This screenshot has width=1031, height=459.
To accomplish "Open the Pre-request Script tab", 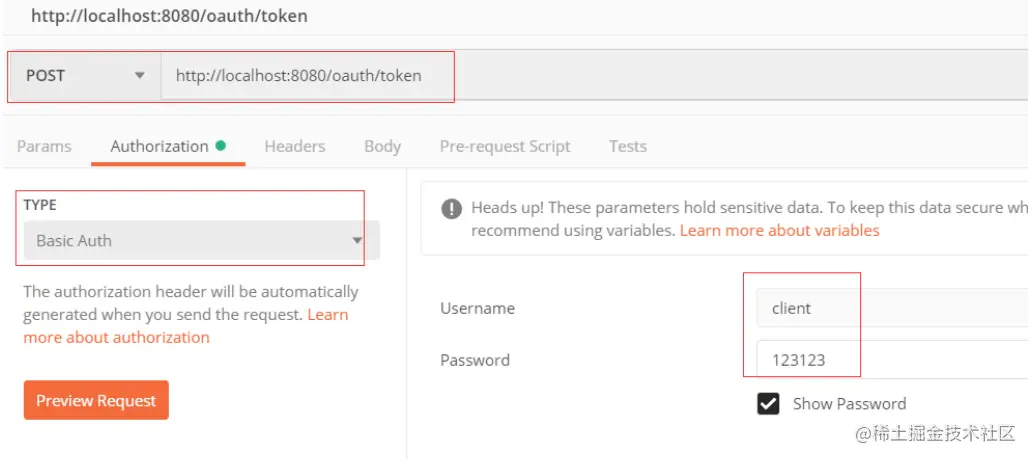I will (504, 146).
